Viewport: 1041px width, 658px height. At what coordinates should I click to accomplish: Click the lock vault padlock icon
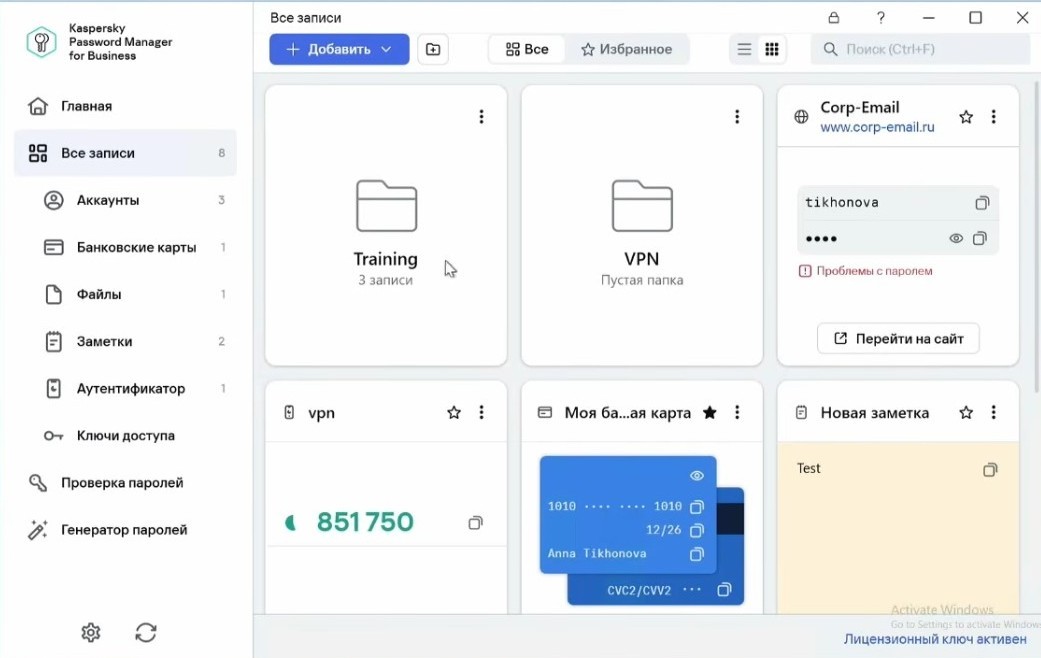834,18
